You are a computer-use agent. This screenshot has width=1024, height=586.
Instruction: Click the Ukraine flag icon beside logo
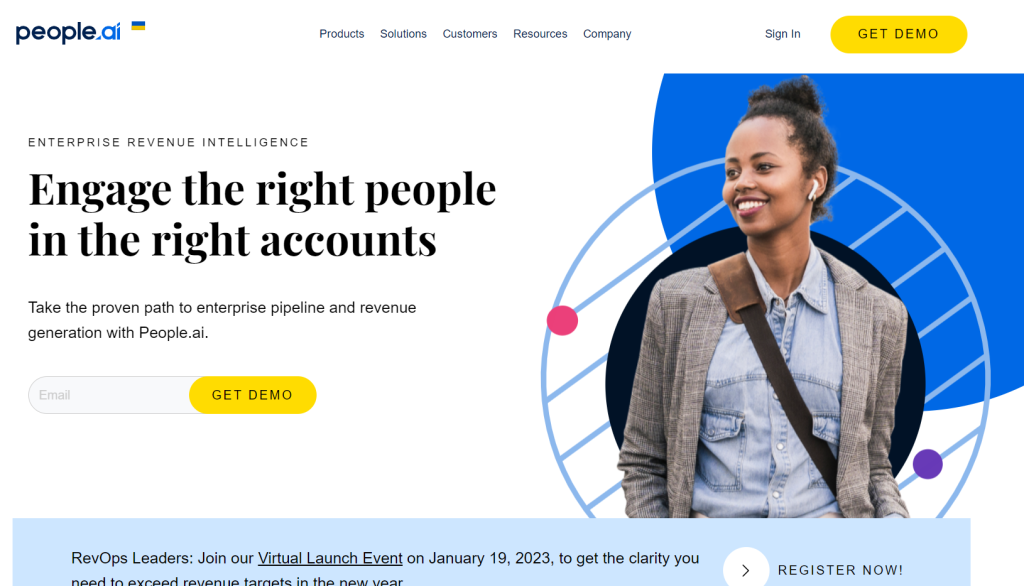(x=138, y=26)
